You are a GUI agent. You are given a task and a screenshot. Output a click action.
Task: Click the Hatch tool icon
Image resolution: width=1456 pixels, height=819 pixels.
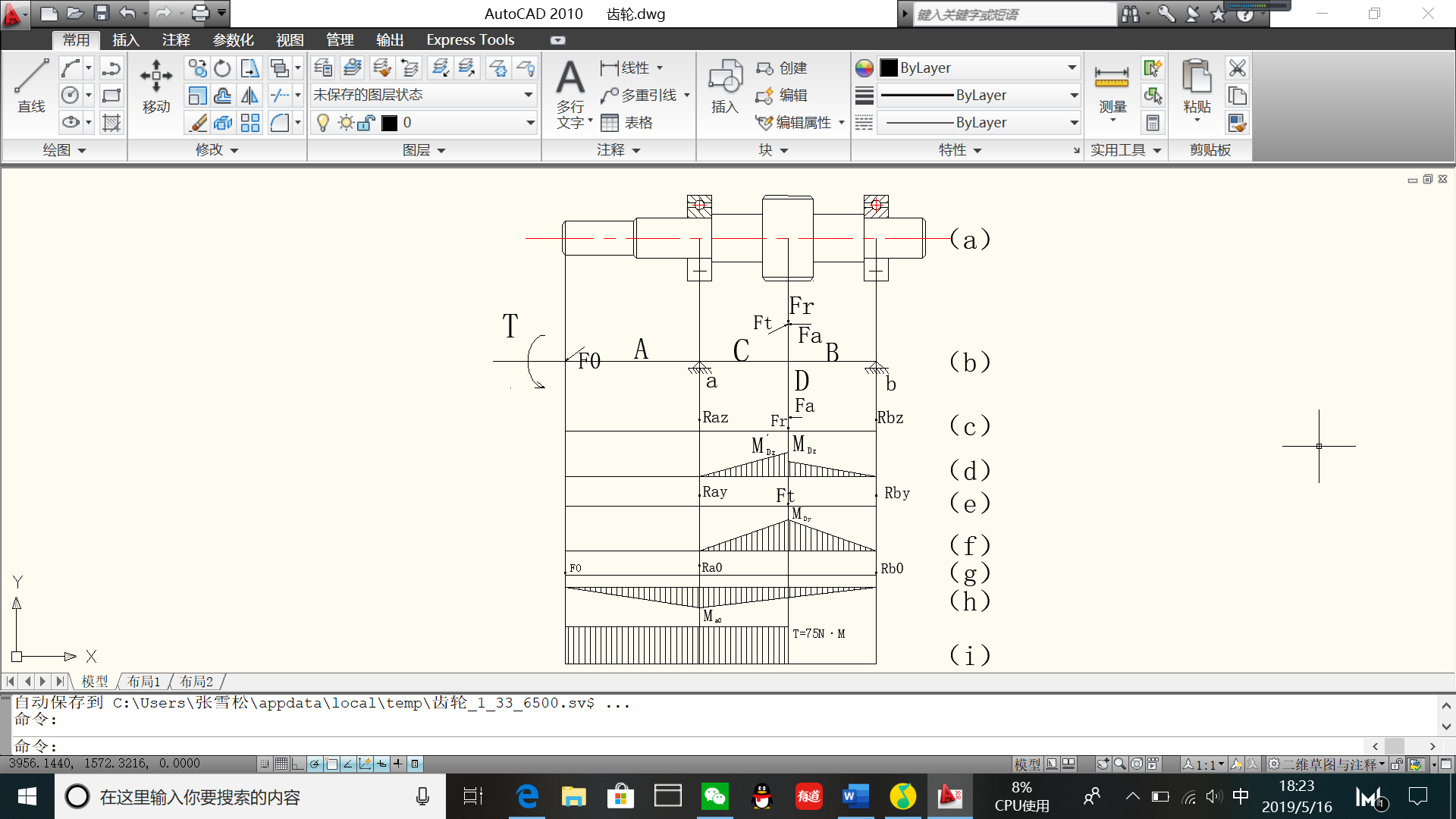tap(111, 123)
